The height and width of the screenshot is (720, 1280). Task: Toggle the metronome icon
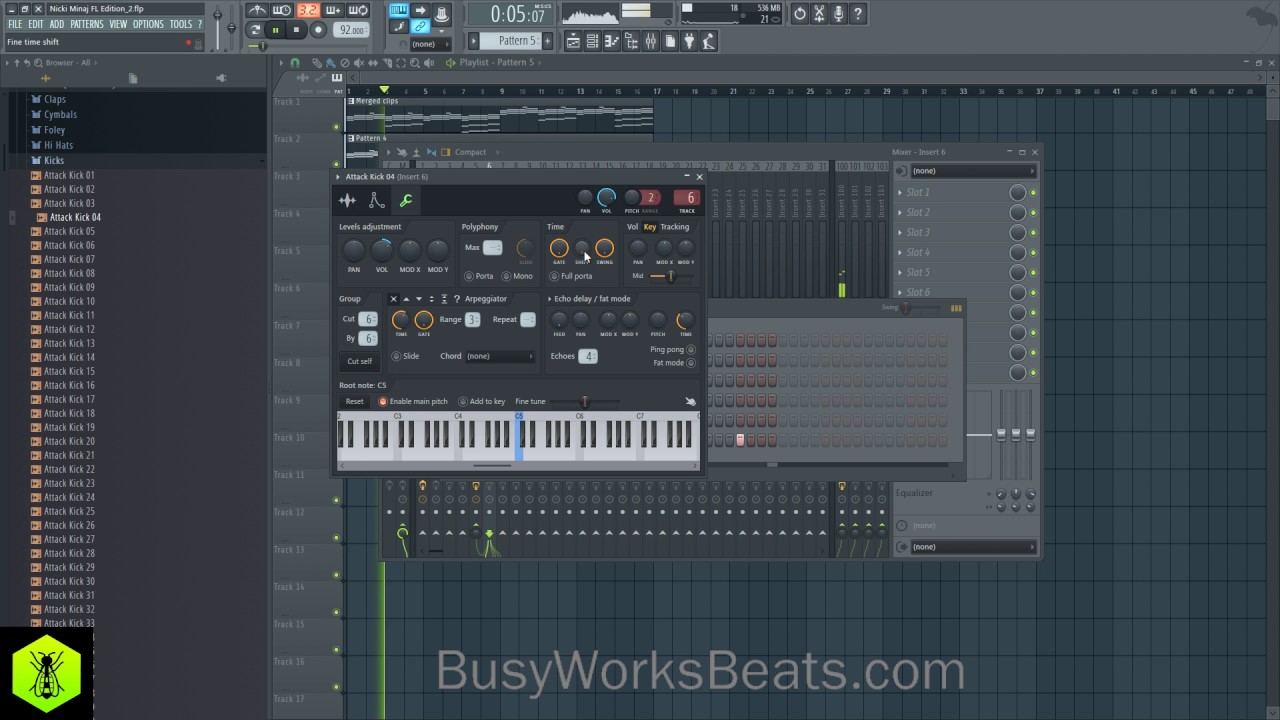[257, 11]
